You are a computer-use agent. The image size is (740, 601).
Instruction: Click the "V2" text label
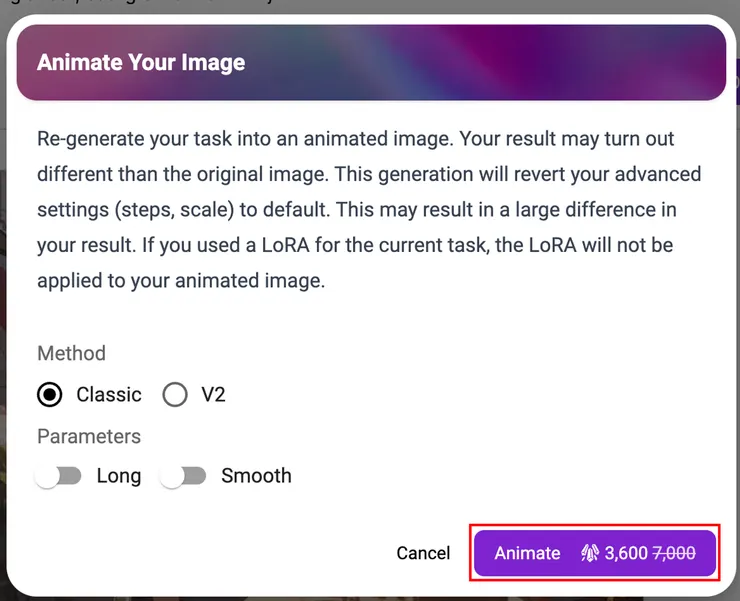213,395
